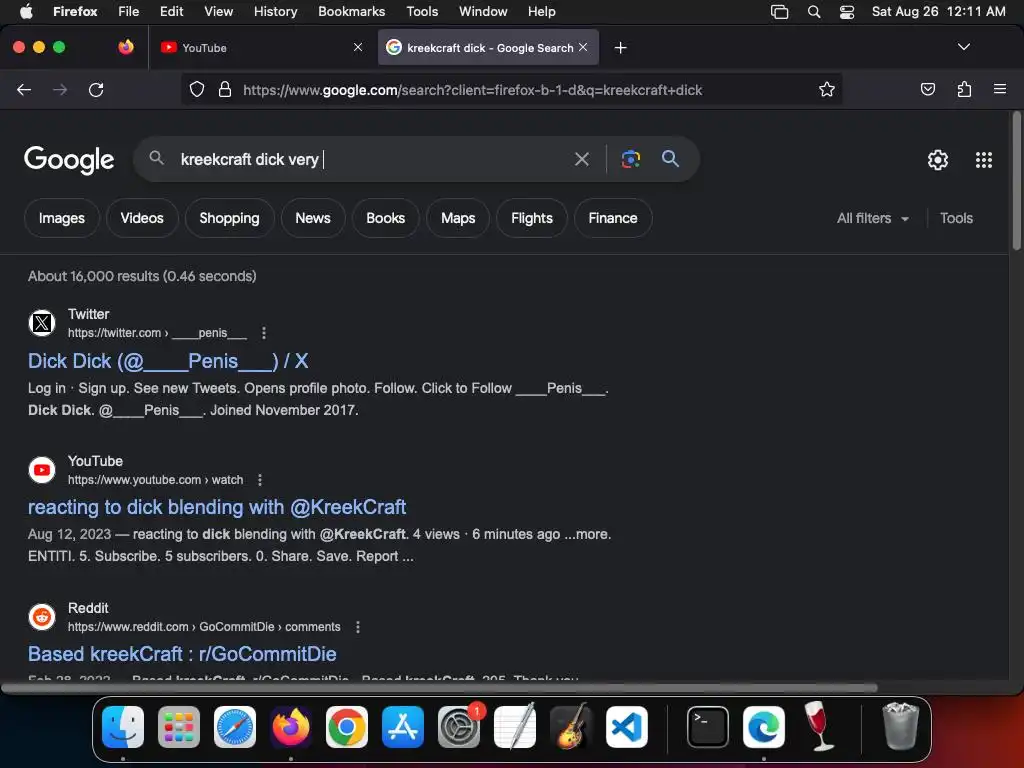Click the Firefox back arrow button

coord(24,89)
